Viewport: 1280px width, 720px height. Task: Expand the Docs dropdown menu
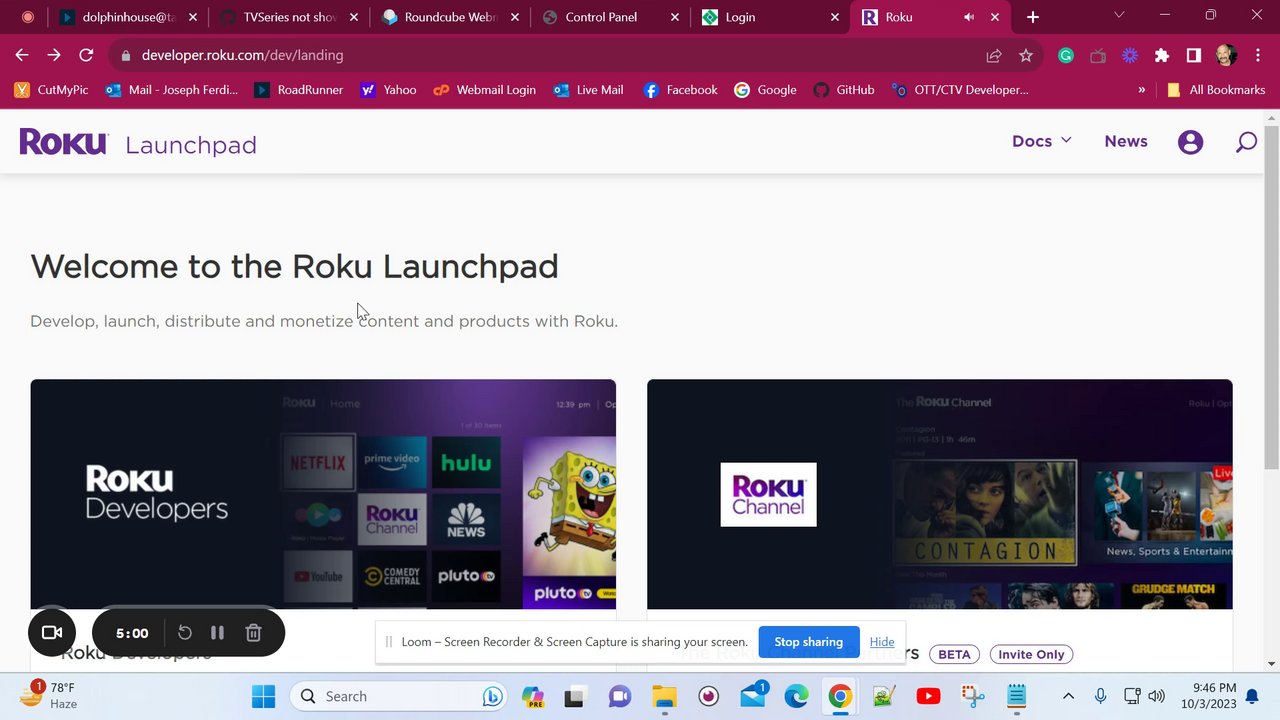(1041, 141)
